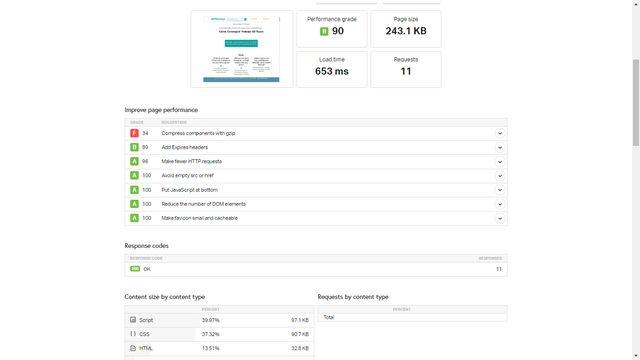Image resolution: width=640 pixels, height=360 pixels.
Task: Click the red F grade badge for gzip
Action: pos(134,133)
